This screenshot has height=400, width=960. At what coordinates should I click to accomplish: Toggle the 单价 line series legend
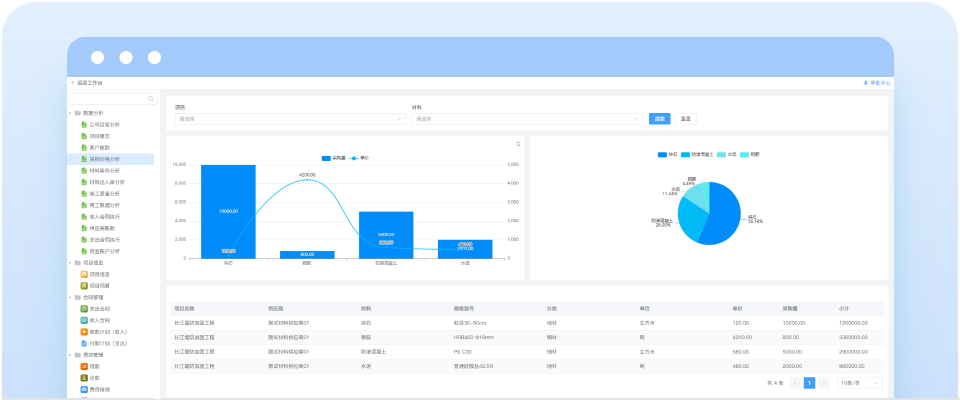359,158
